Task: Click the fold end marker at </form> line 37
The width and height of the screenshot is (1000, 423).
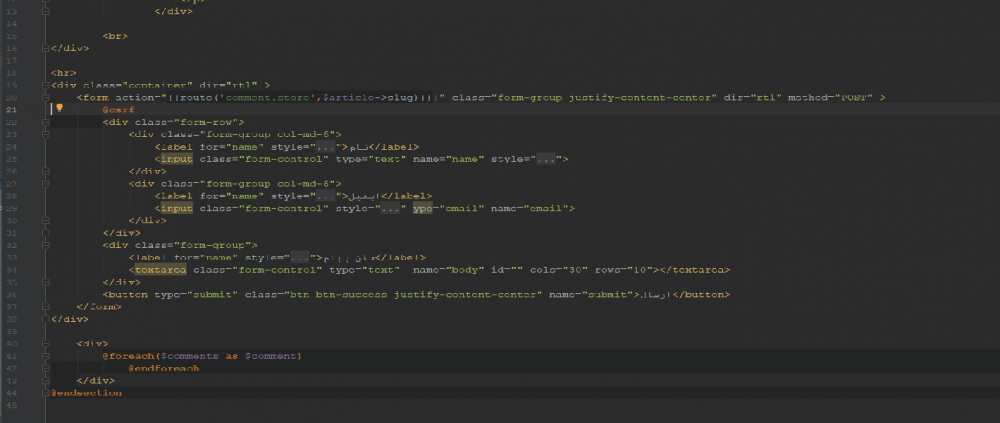Action: tap(45, 307)
